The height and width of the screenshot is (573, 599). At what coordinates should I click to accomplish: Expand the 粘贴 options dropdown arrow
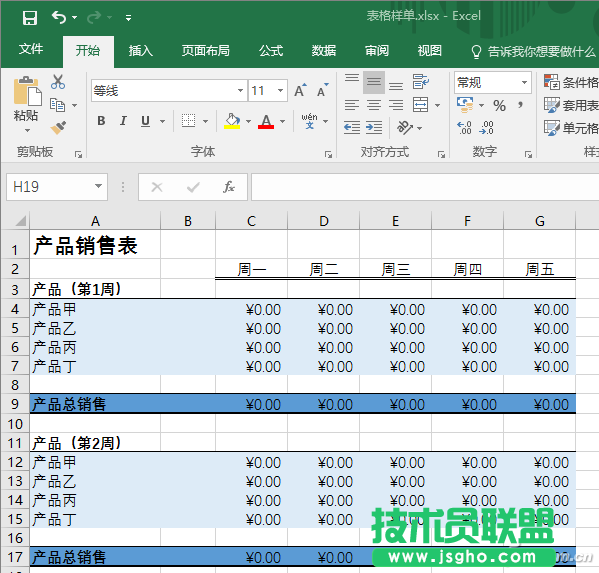(27, 130)
